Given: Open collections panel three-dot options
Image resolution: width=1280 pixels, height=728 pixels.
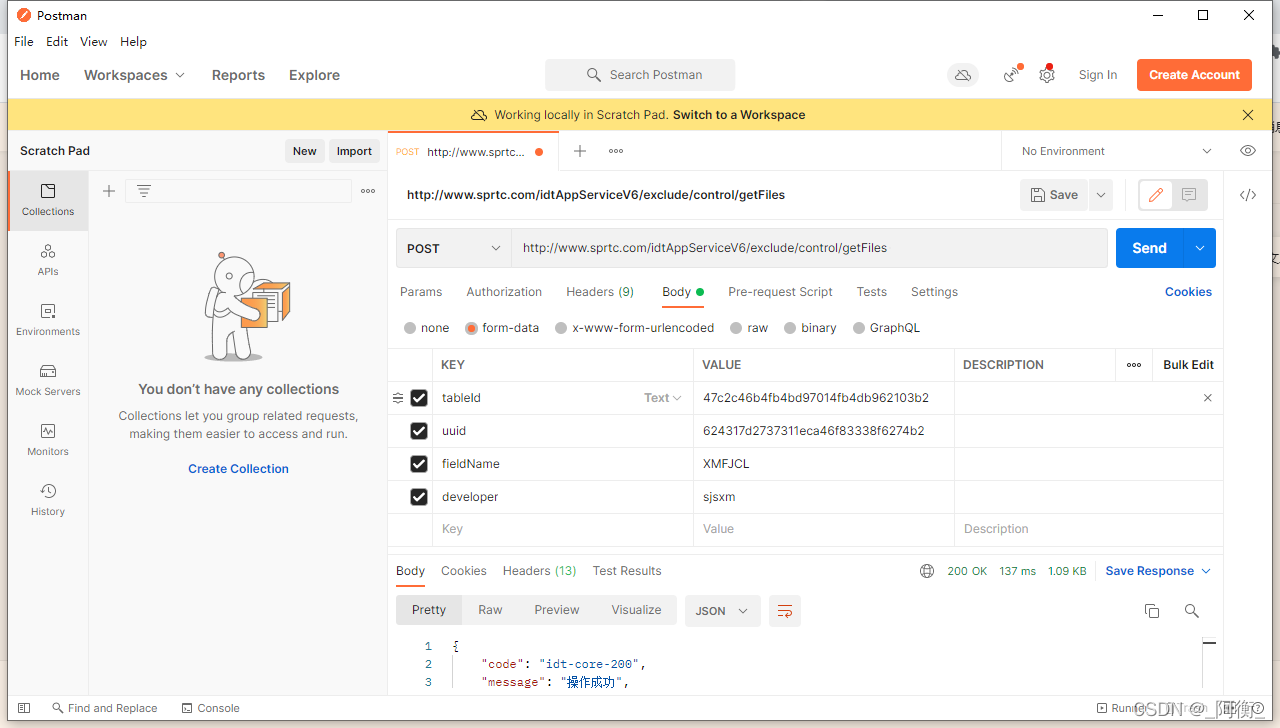Looking at the screenshot, I should point(368,191).
